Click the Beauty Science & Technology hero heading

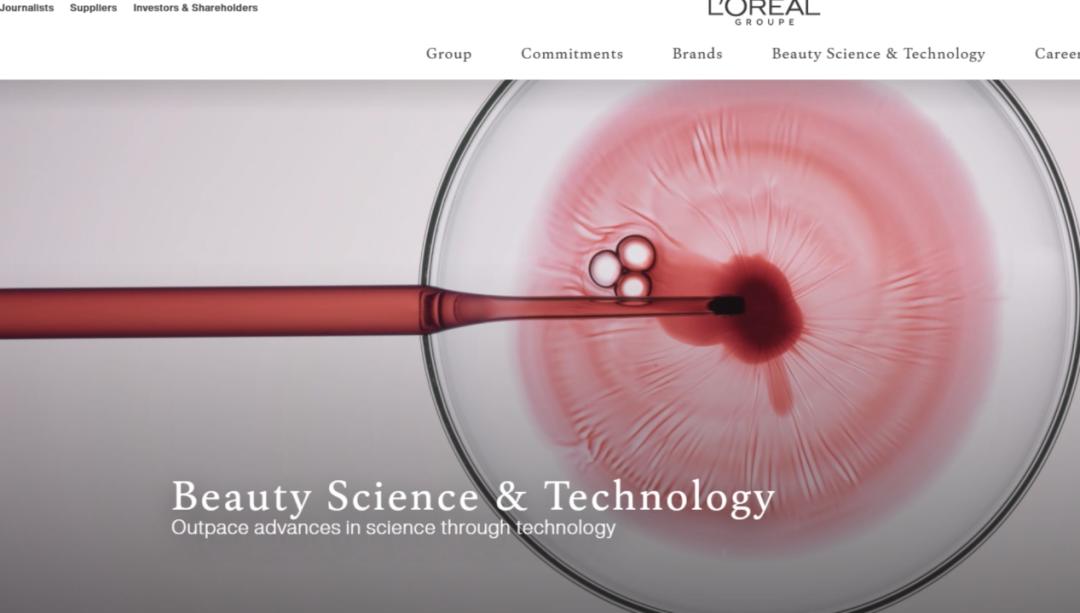(472, 497)
